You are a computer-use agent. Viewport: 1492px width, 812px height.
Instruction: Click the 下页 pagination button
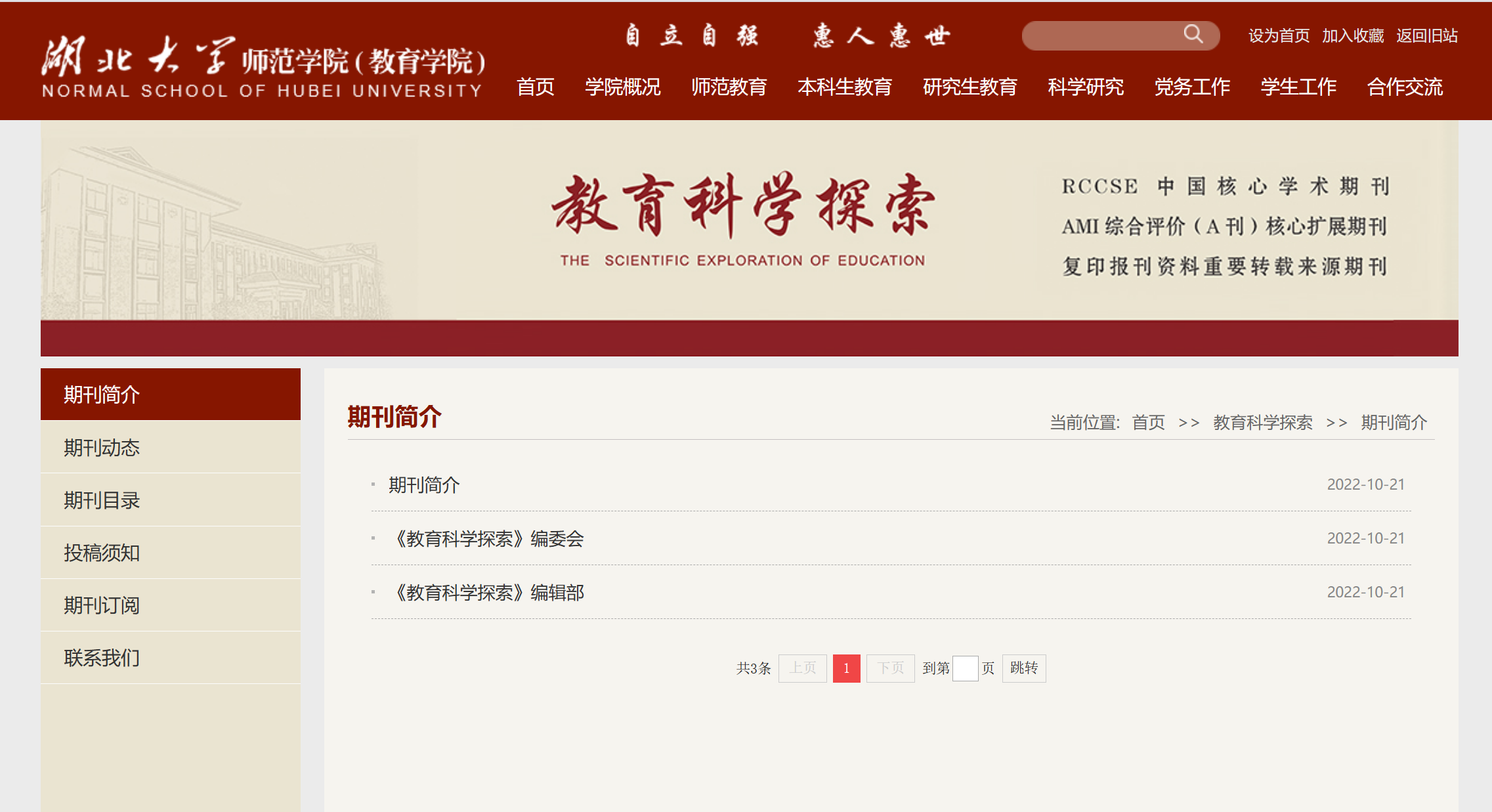click(x=891, y=668)
